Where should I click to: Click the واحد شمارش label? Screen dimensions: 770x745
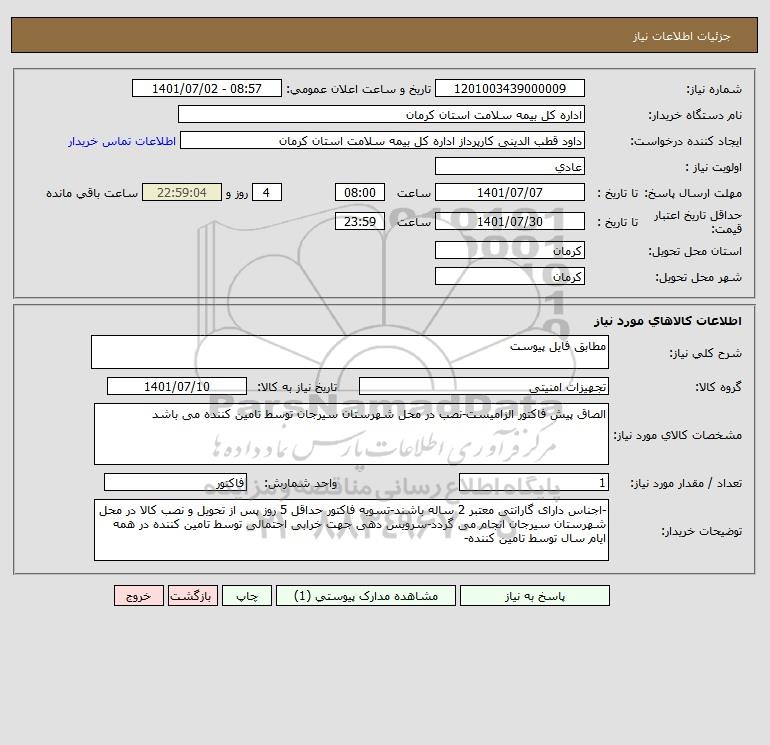click(301, 484)
